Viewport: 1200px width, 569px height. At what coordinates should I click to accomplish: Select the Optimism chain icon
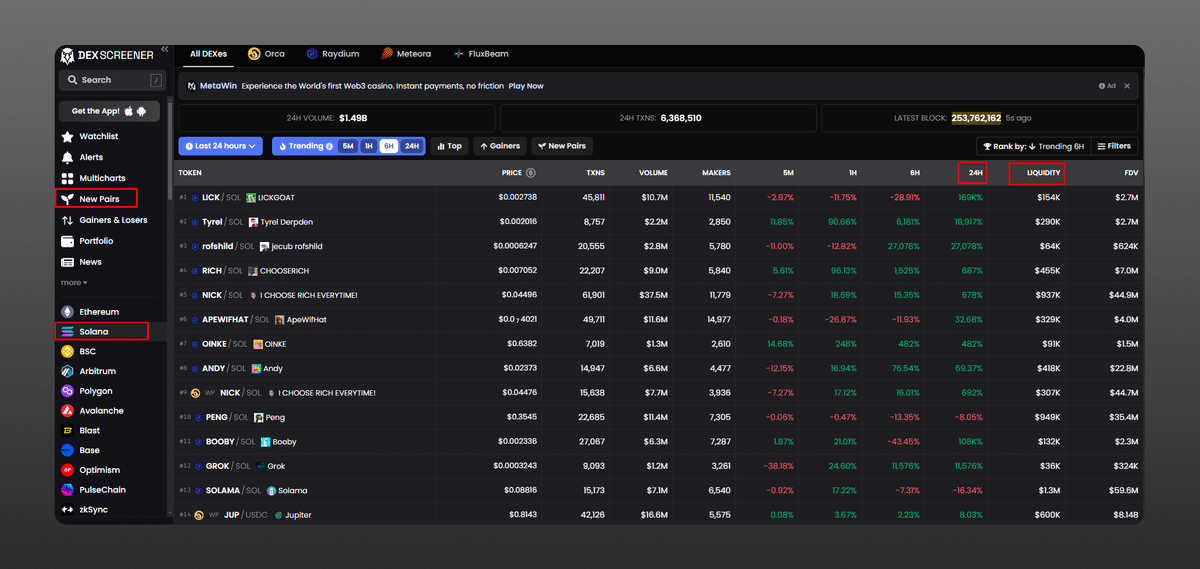click(68, 470)
